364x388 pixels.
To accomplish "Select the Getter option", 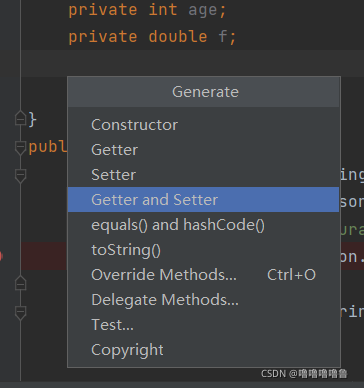I will tap(203, 150).
